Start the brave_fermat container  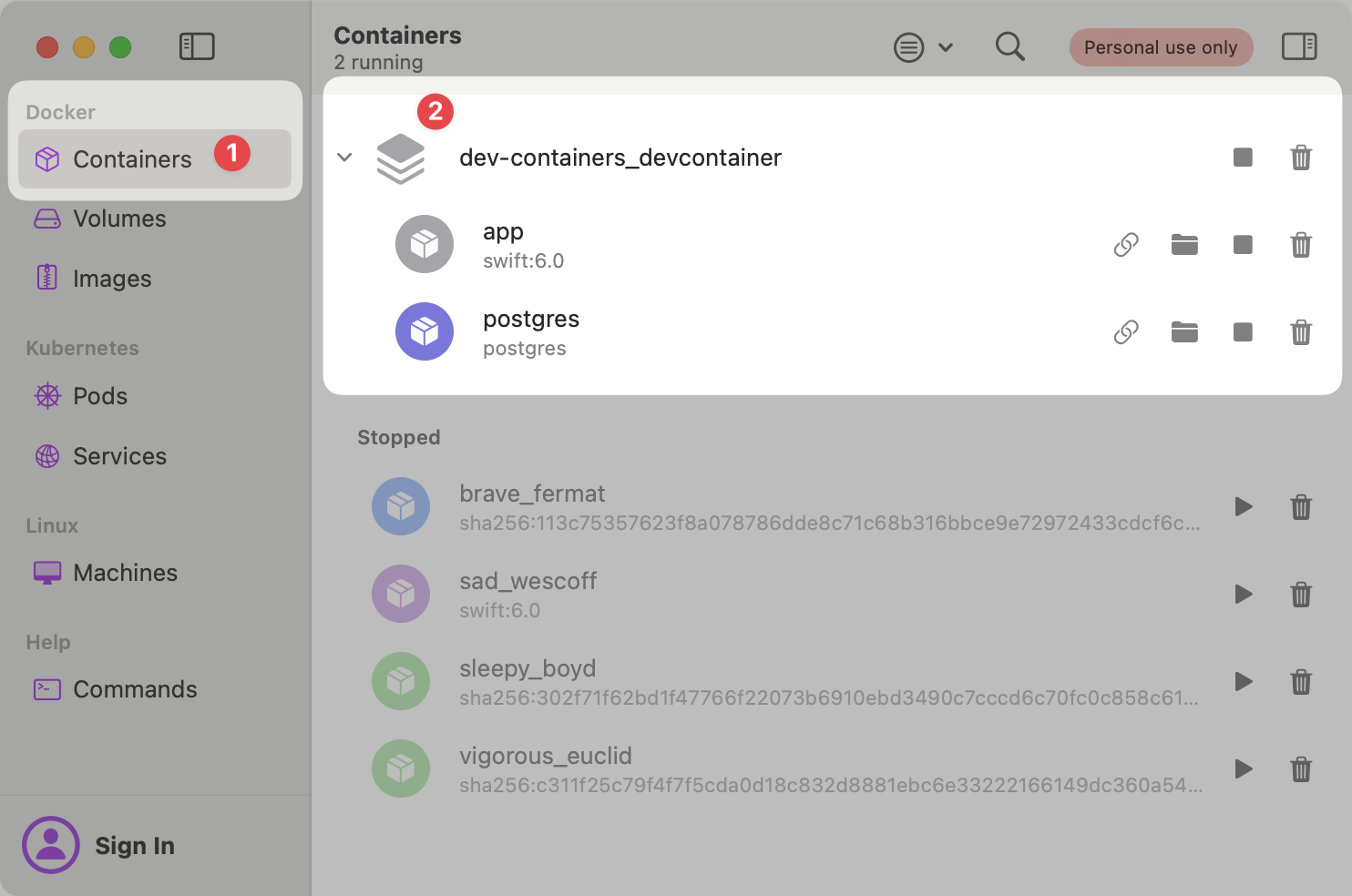pyautogui.click(x=1243, y=507)
